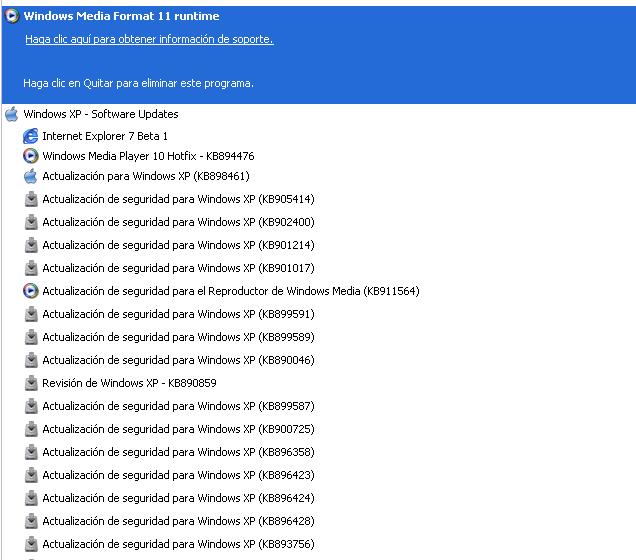Click the icon for update KB901214
The height and width of the screenshot is (560, 636).
click(x=31, y=245)
